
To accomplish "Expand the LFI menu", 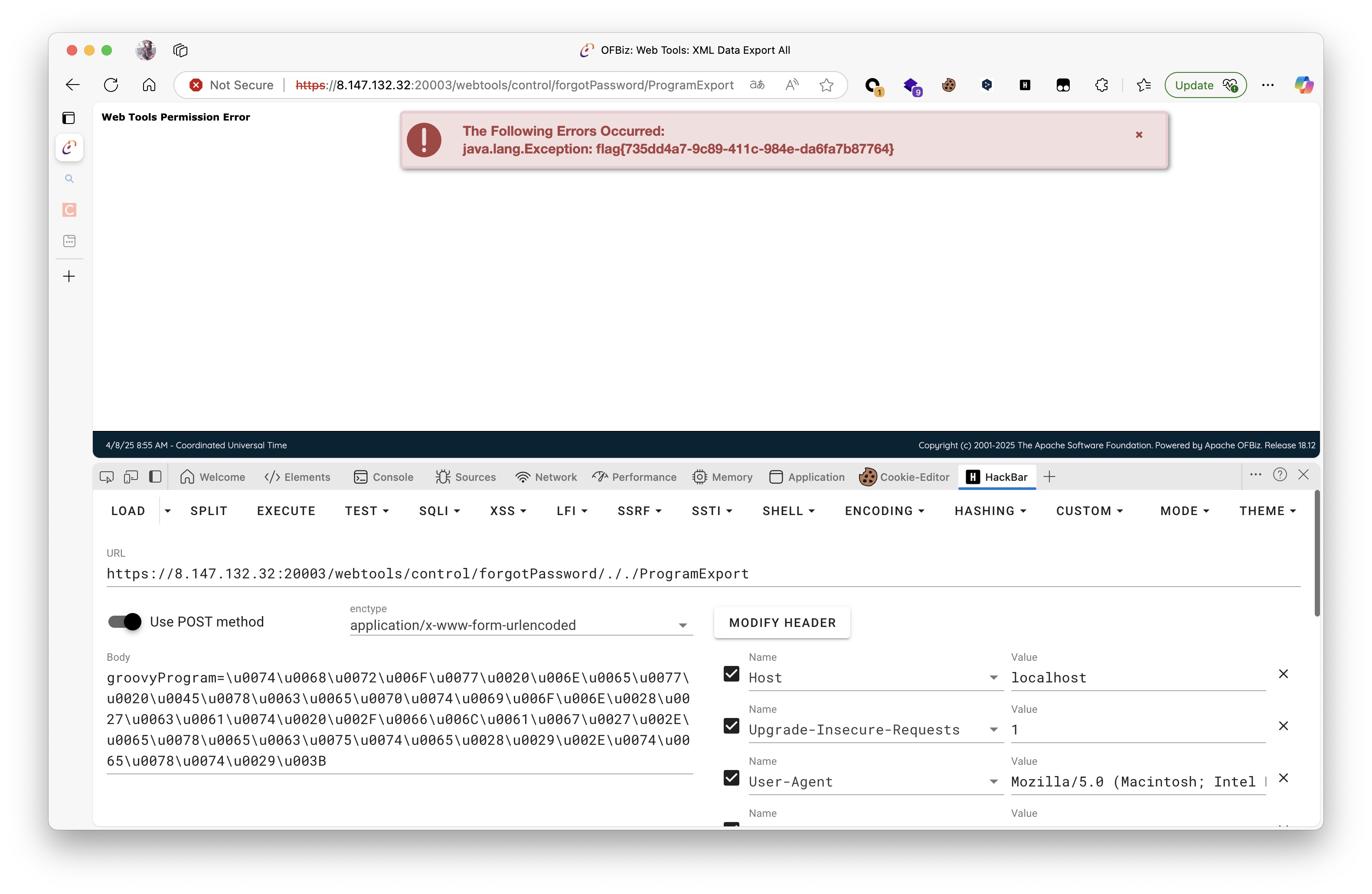I will (572, 511).
